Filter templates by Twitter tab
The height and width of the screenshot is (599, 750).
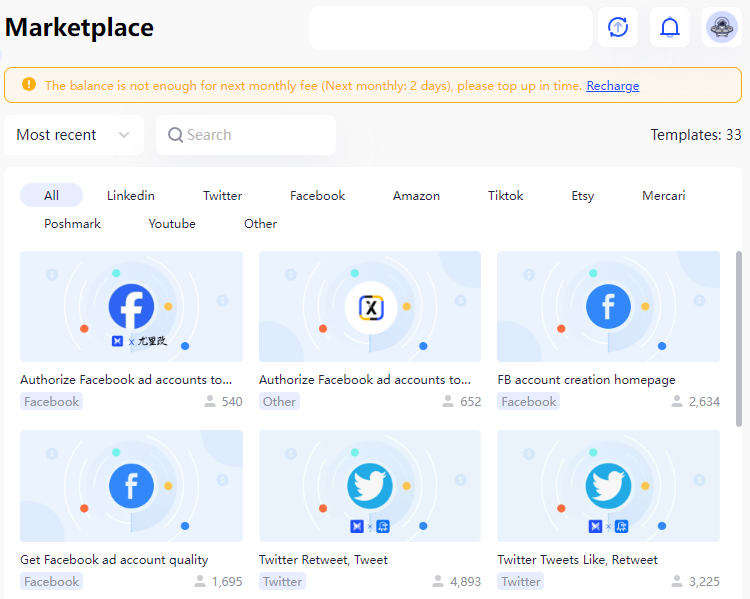click(222, 195)
